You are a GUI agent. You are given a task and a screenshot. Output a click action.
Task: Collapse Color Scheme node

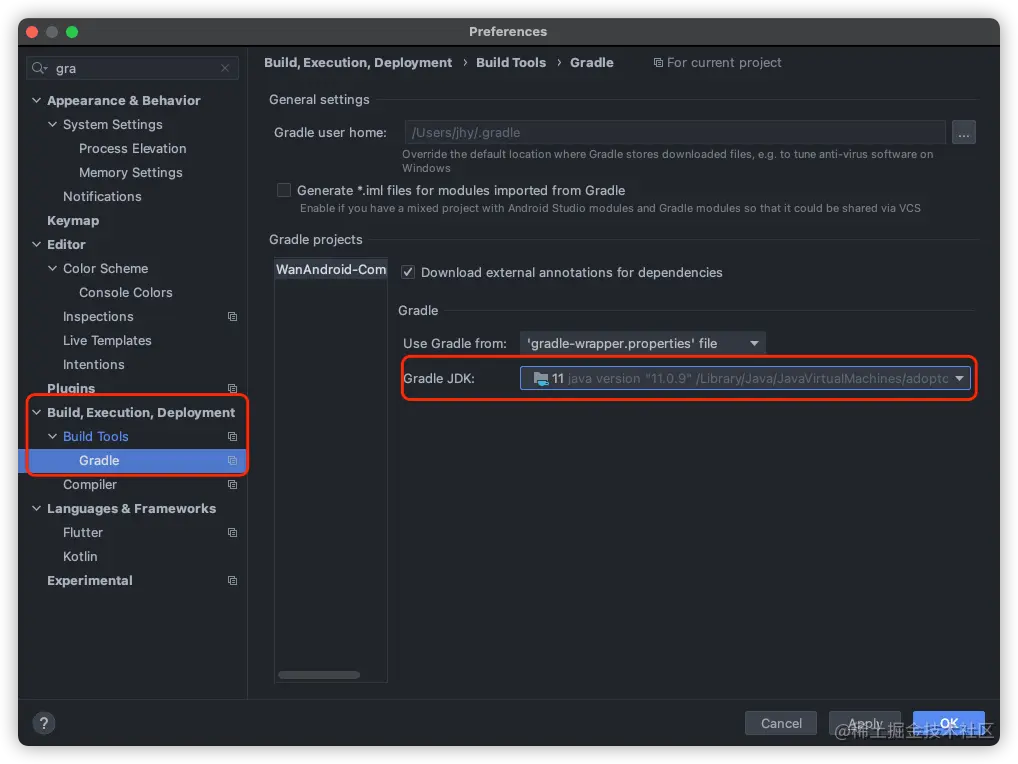53,268
